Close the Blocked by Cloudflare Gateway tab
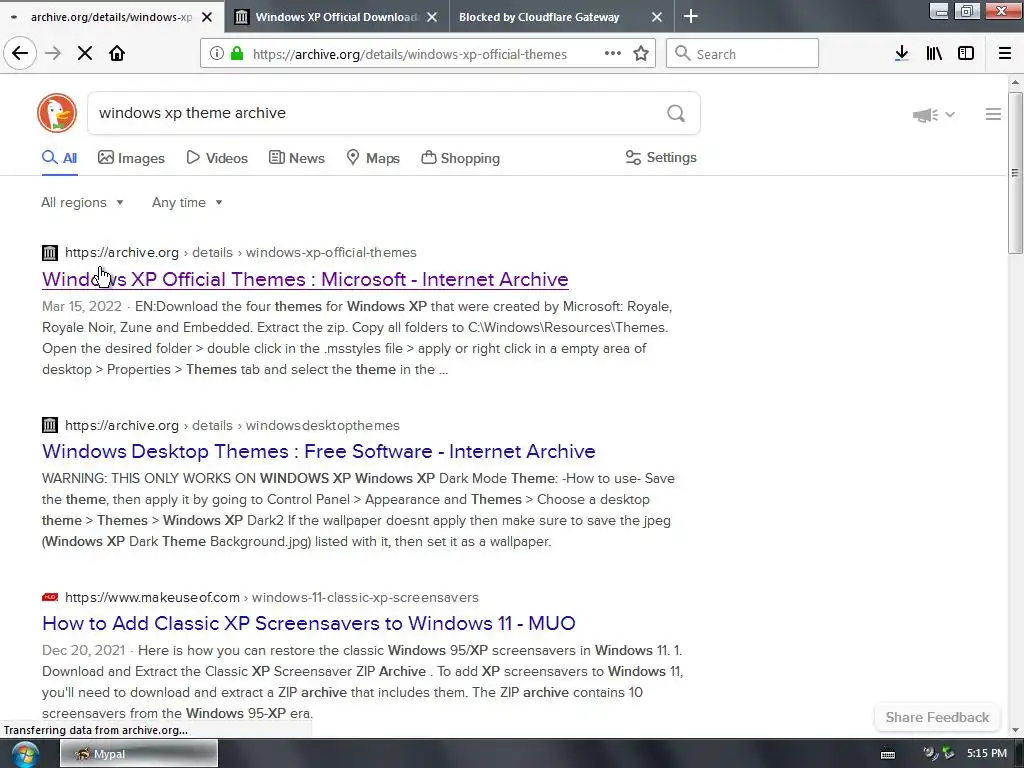 (657, 17)
